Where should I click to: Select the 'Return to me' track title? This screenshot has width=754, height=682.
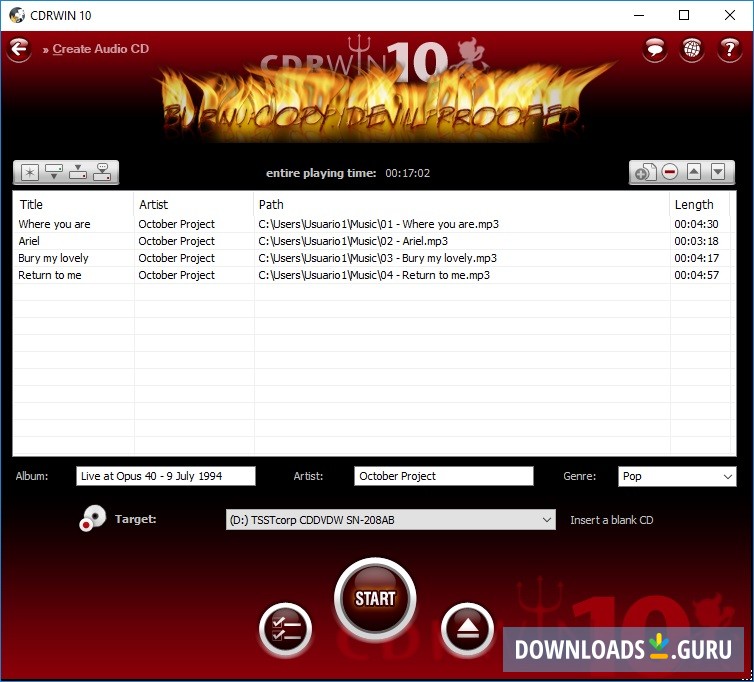click(50, 275)
